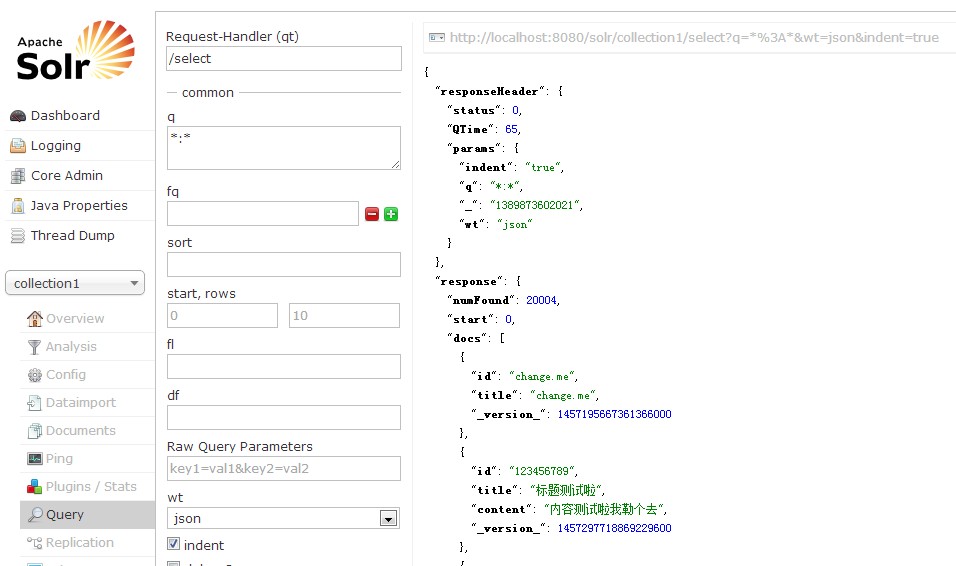
Task: Click the "1389873602021" parameter value
Action: click(x=534, y=205)
